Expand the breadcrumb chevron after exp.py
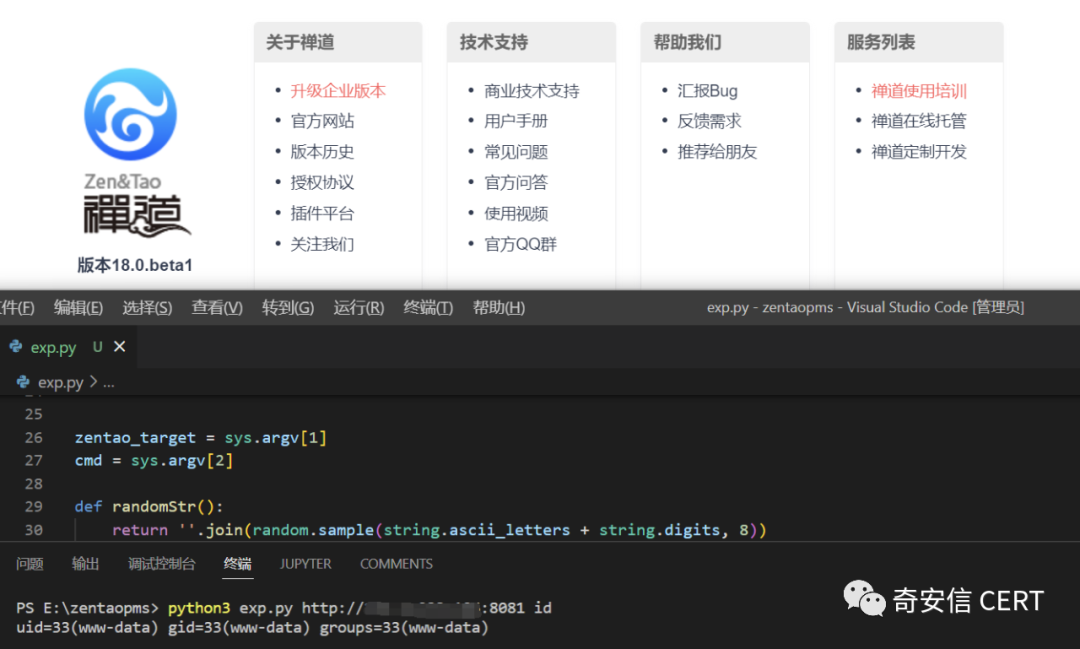Image resolution: width=1080 pixels, height=649 pixels. (x=94, y=382)
